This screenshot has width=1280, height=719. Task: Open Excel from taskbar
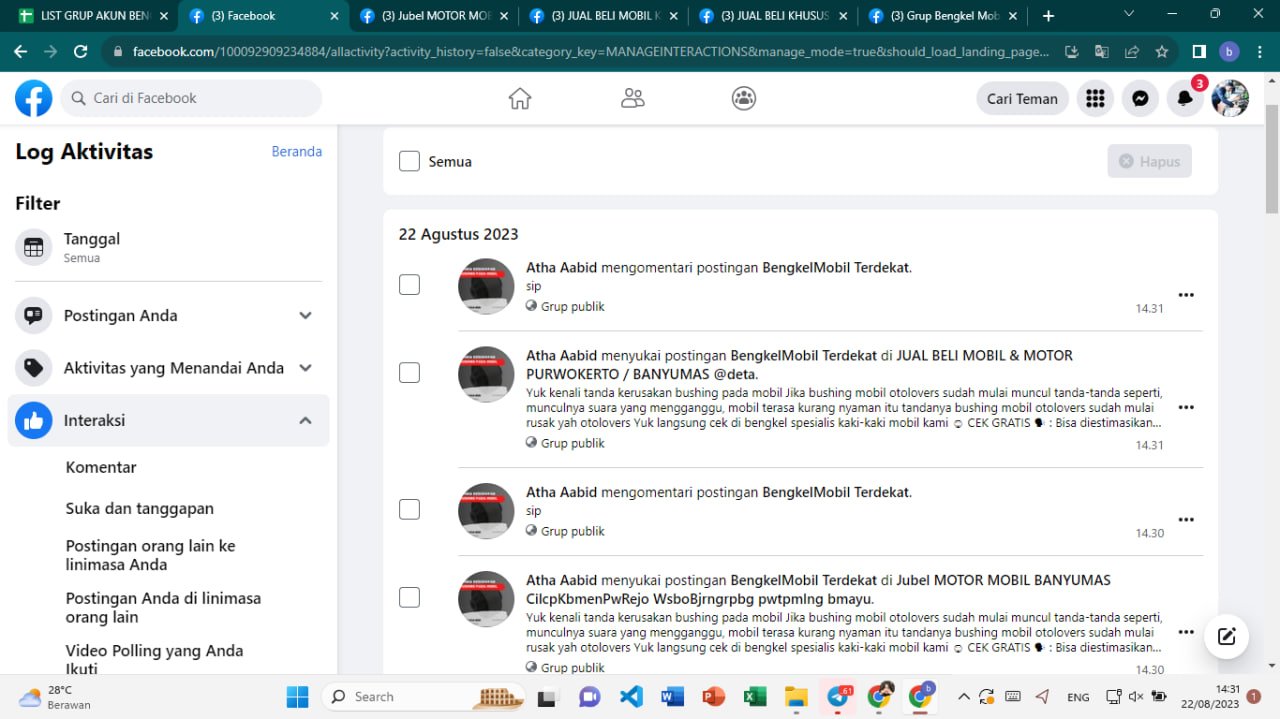coord(755,696)
